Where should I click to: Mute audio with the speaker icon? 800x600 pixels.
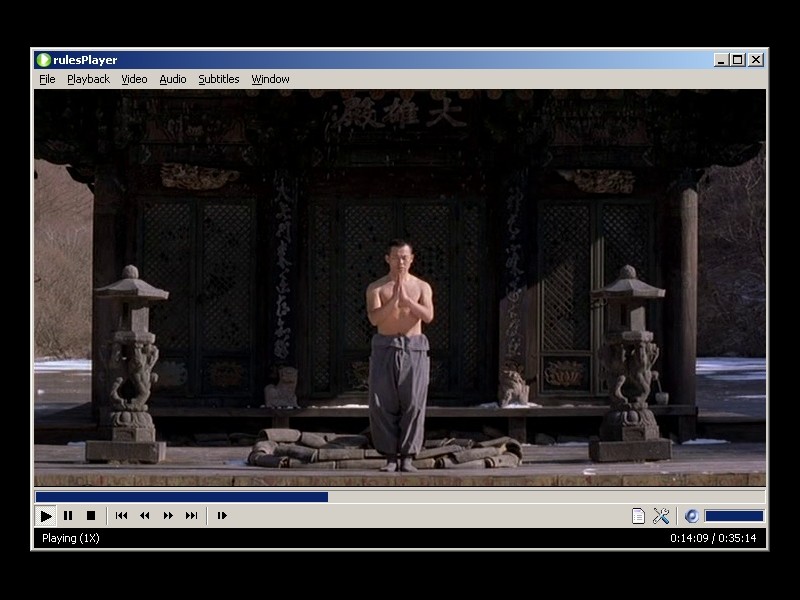(x=691, y=516)
